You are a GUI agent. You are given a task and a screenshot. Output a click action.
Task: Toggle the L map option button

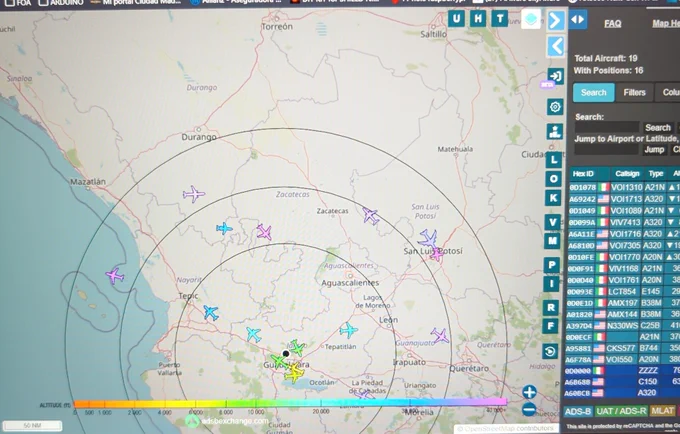pyautogui.click(x=554, y=160)
